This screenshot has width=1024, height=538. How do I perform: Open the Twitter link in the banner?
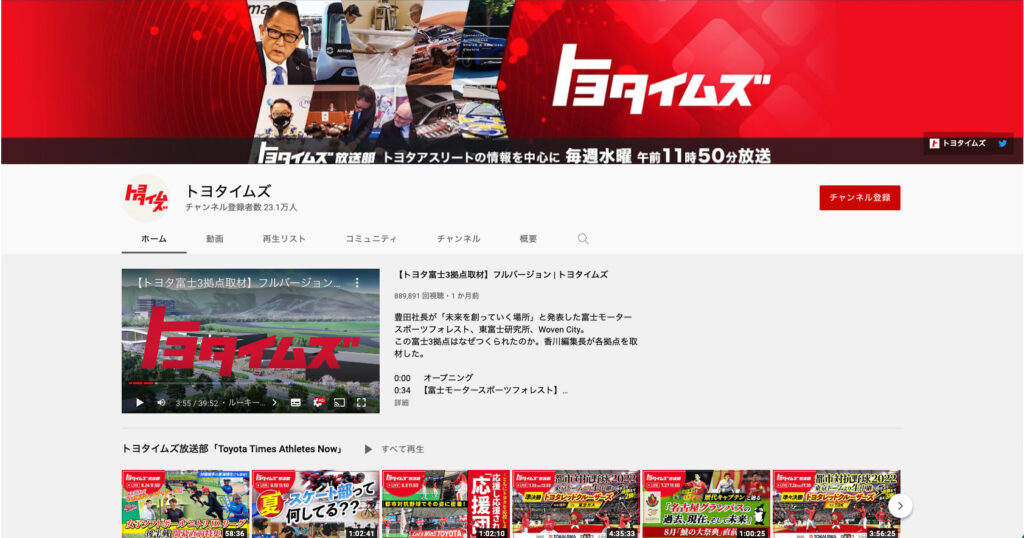point(1003,143)
